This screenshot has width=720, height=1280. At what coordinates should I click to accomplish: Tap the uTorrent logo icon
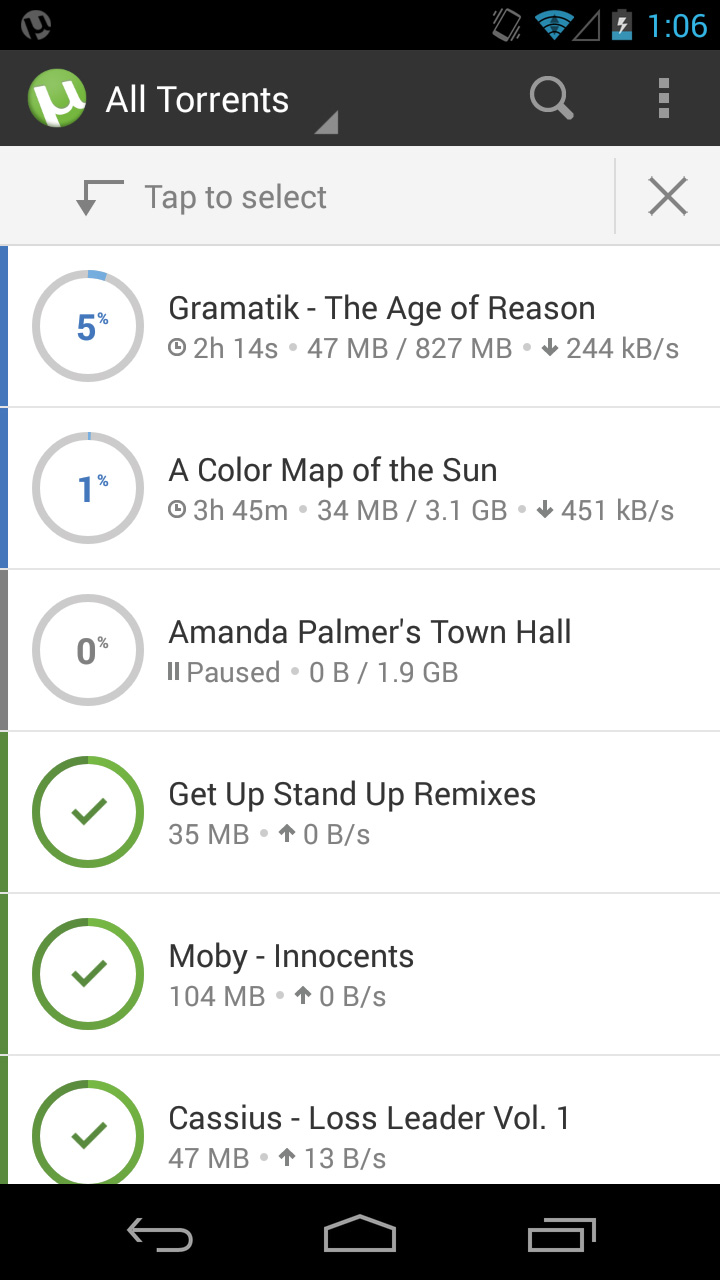(x=57, y=99)
